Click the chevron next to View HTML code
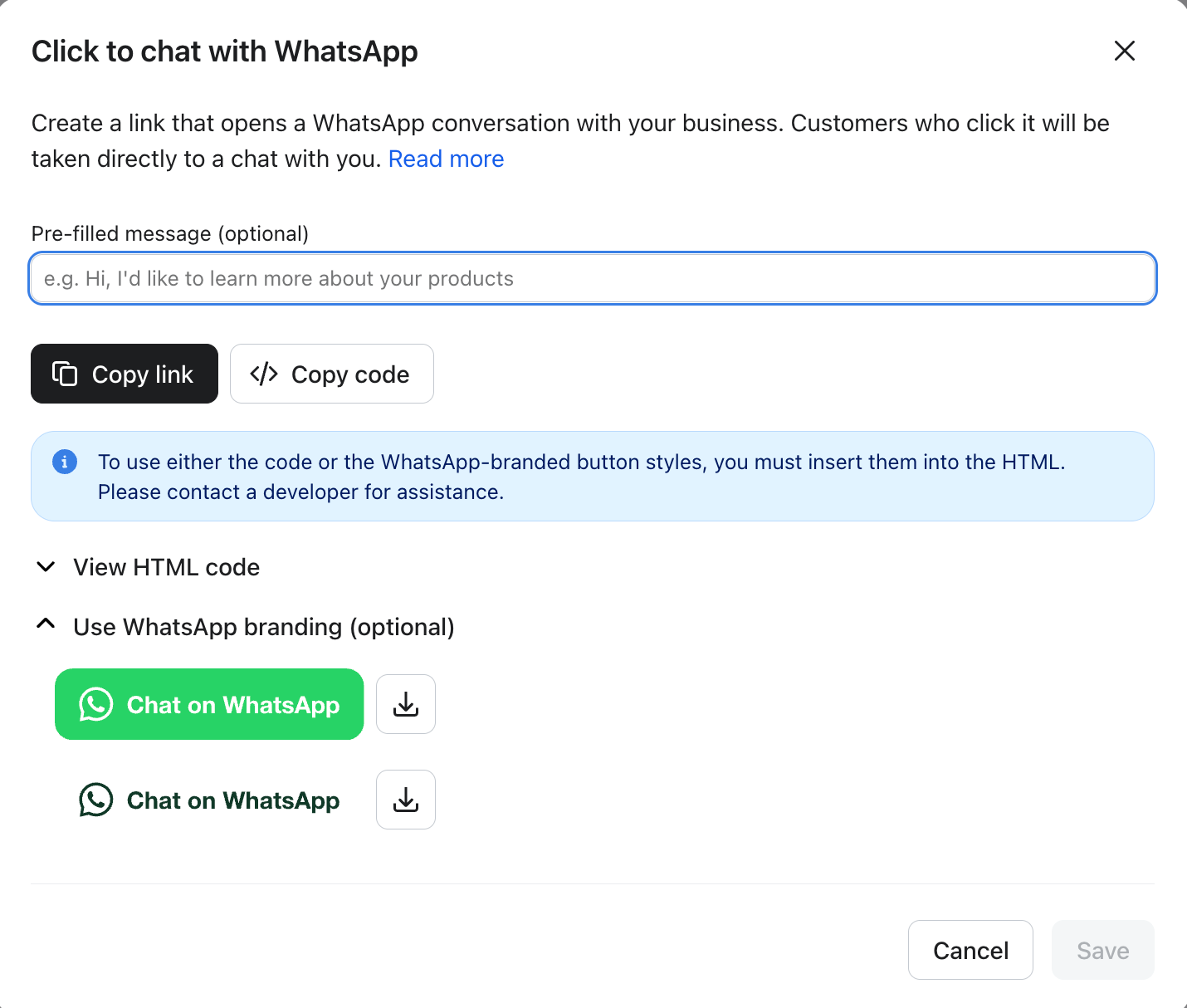Screen dimensions: 1187x1008 [46, 566]
